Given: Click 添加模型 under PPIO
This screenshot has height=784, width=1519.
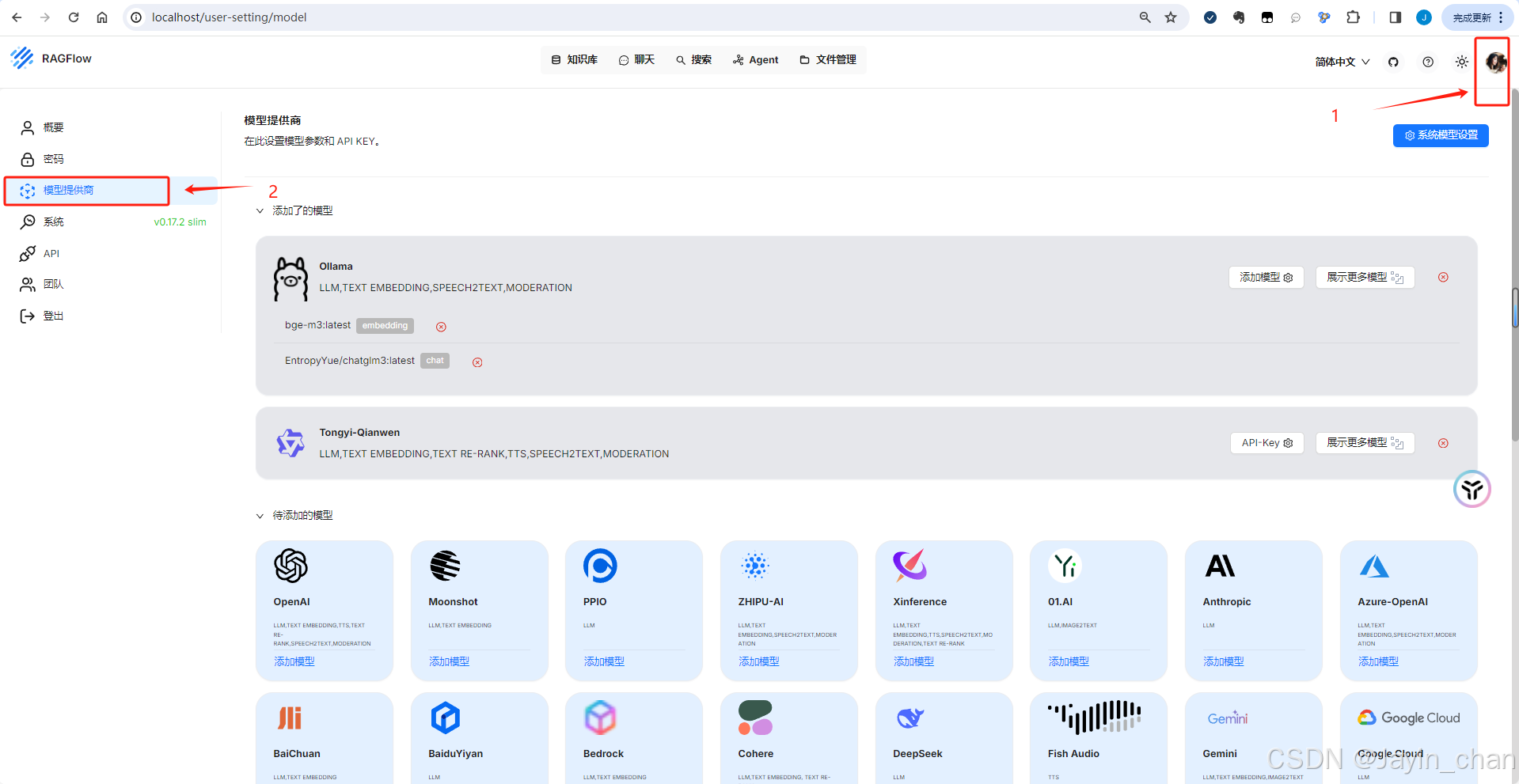Looking at the screenshot, I should pyautogui.click(x=604, y=661).
